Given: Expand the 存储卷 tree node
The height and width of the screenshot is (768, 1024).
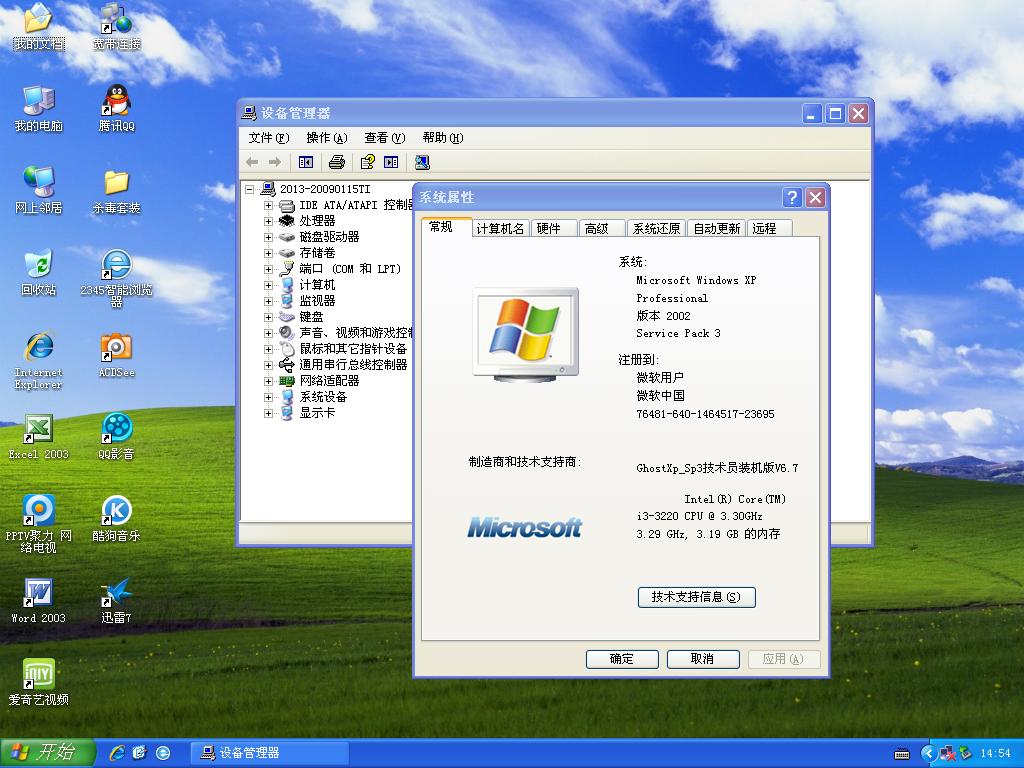Looking at the screenshot, I should [x=268, y=253].
